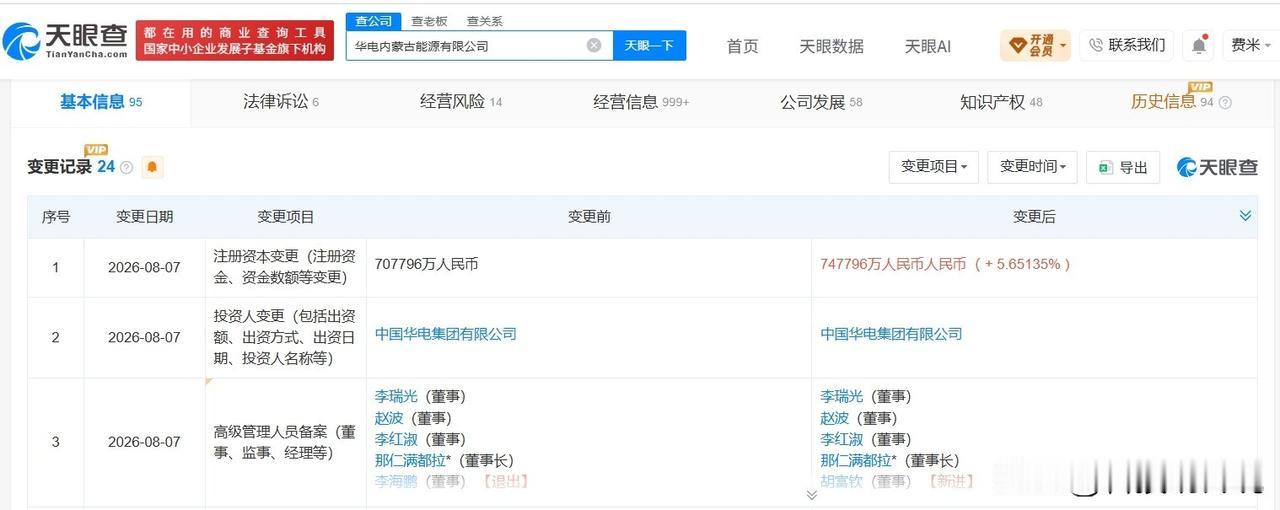Image resolution: width=1280 pixels, height=510 pixels.
Task: Open 胡富钦 link marked 新进
Action: 841,481
